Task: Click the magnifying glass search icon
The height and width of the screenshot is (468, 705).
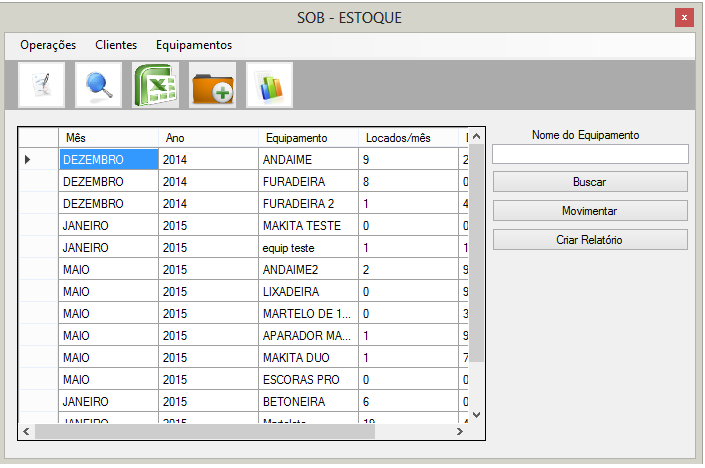Action: click(99, 85)
